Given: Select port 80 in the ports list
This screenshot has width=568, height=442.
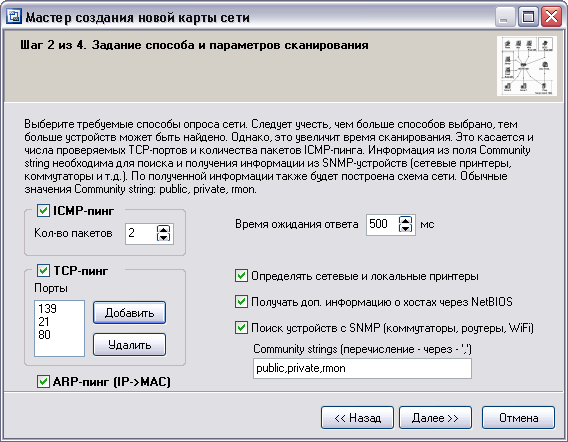Looking at the screenshot, I should [x=44, y=335].
